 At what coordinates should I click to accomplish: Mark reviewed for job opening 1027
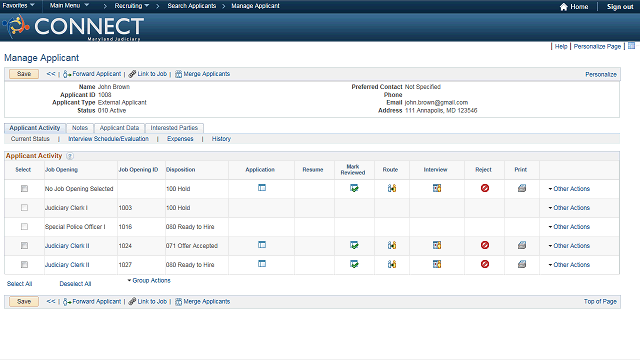(354, 264)
